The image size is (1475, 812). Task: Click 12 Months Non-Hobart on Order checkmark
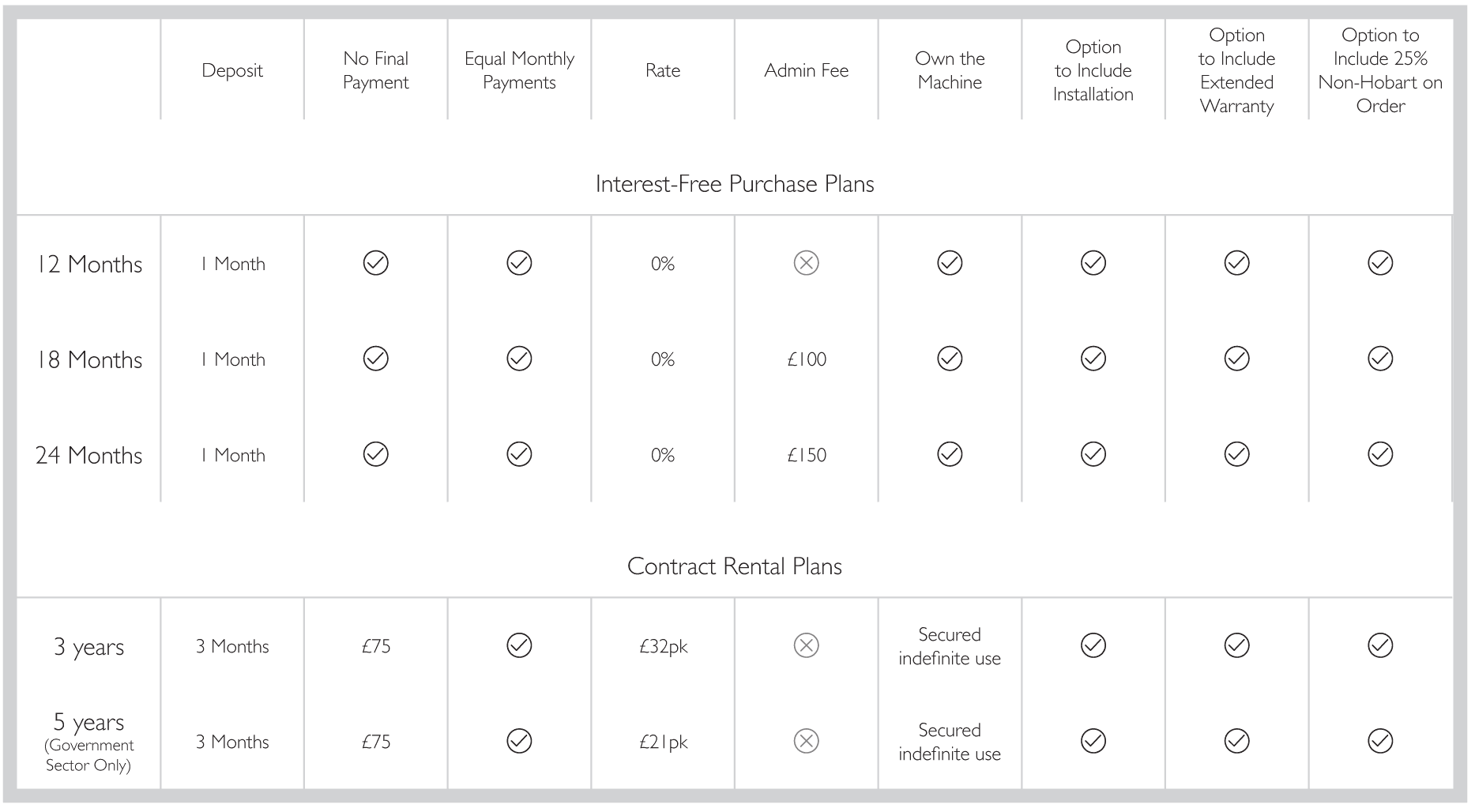pyautogui.click(x=1380, y=263)
